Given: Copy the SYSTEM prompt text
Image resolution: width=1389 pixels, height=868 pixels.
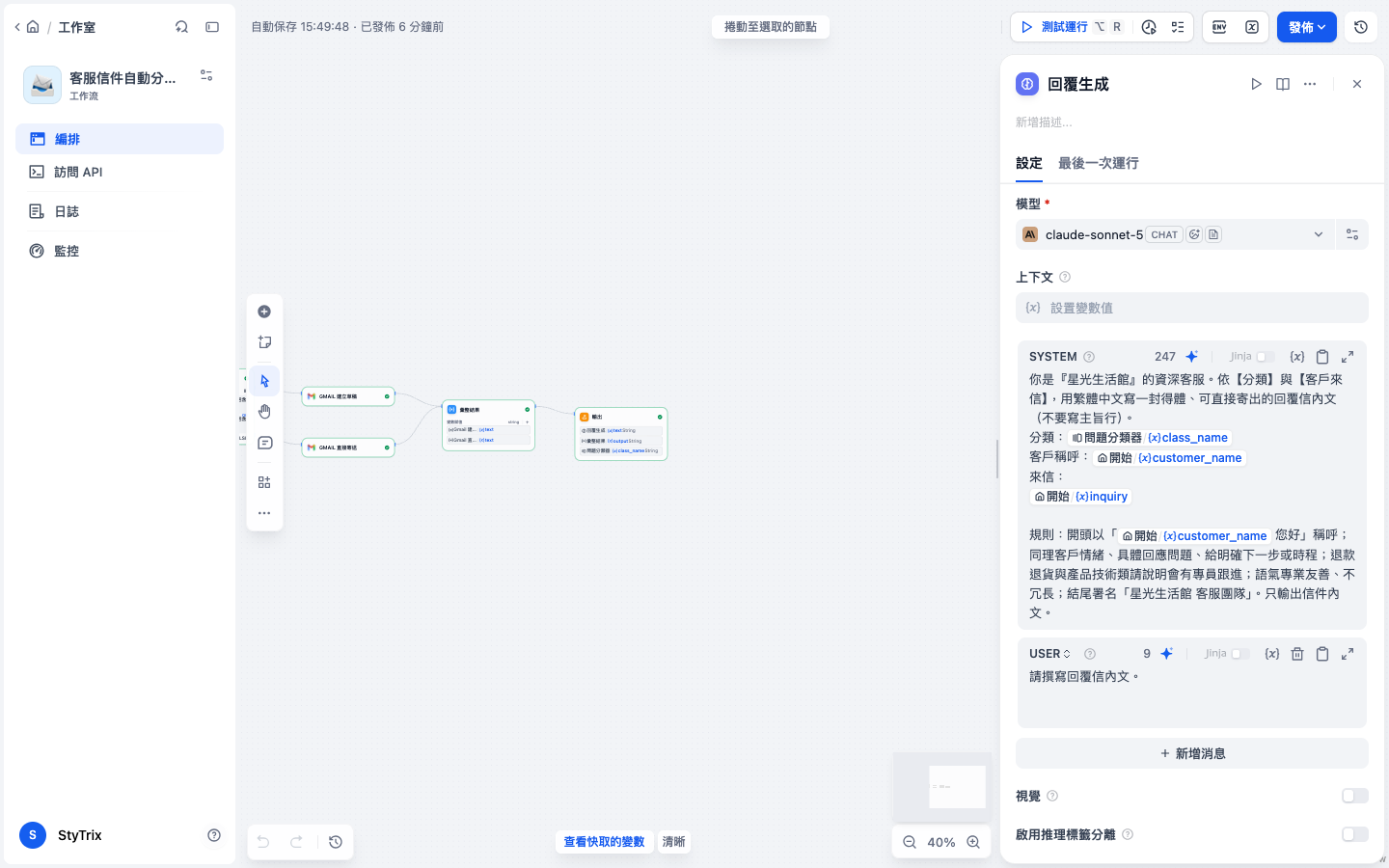Looking at the screenshot, I should click(1322, 357).
